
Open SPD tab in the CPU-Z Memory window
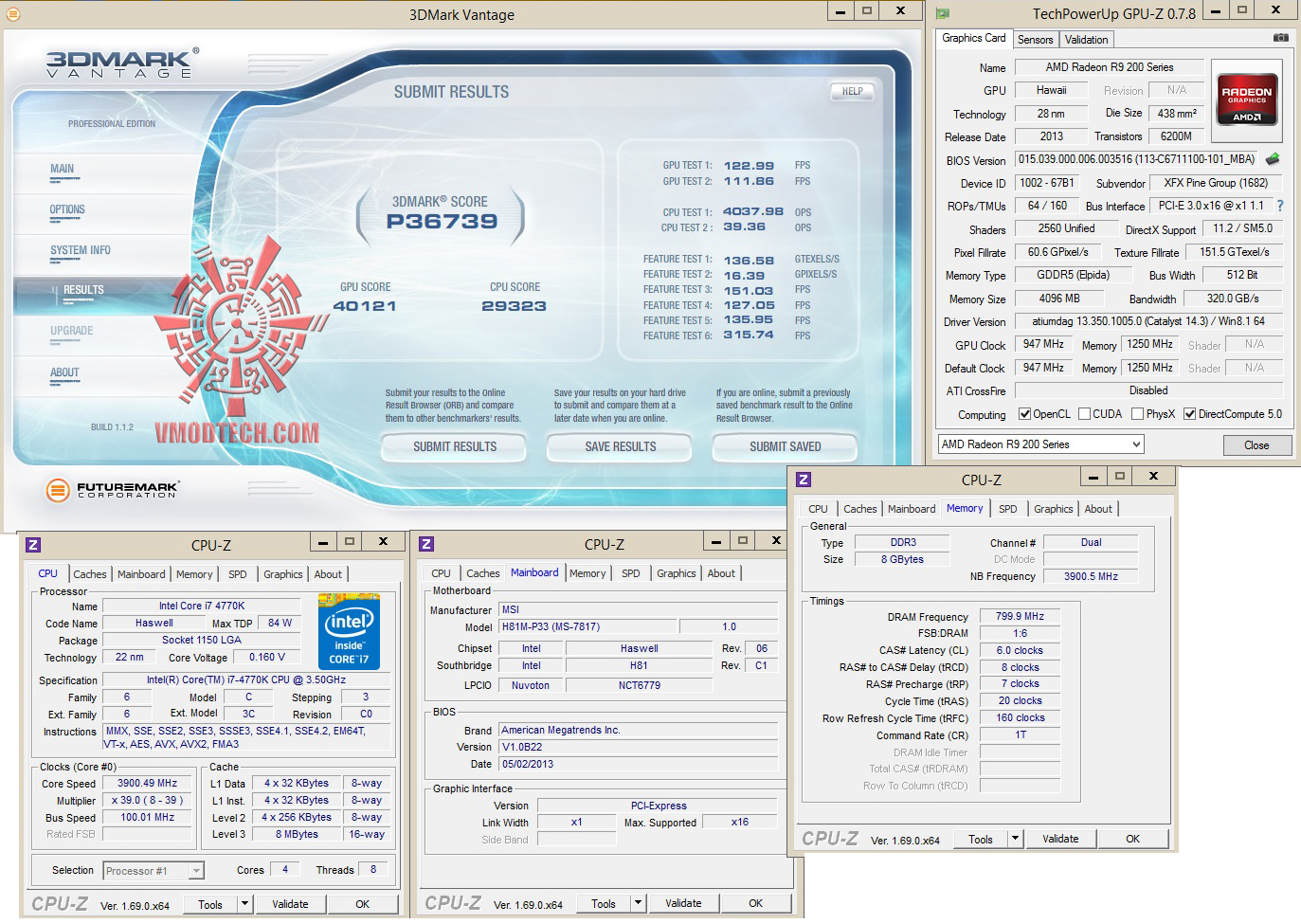[x=1007, y=509]
